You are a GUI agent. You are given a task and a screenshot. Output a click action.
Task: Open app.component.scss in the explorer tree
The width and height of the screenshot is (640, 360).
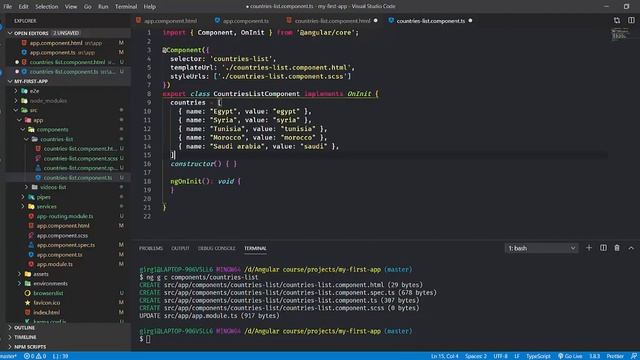62,236
